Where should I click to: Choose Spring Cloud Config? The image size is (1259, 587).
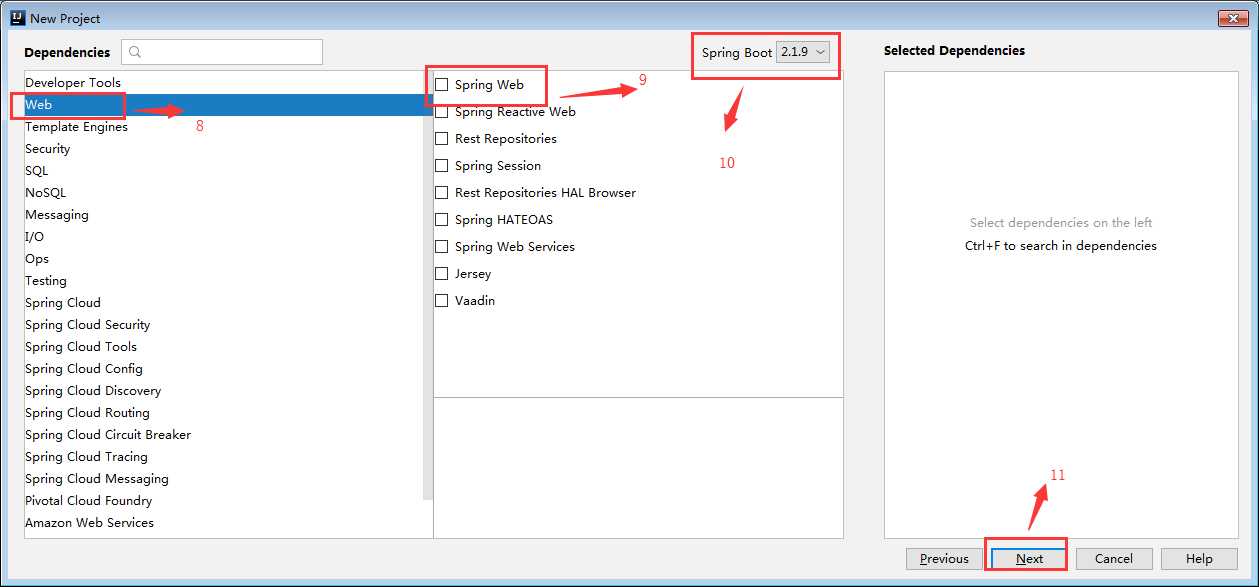click(224, 369)
